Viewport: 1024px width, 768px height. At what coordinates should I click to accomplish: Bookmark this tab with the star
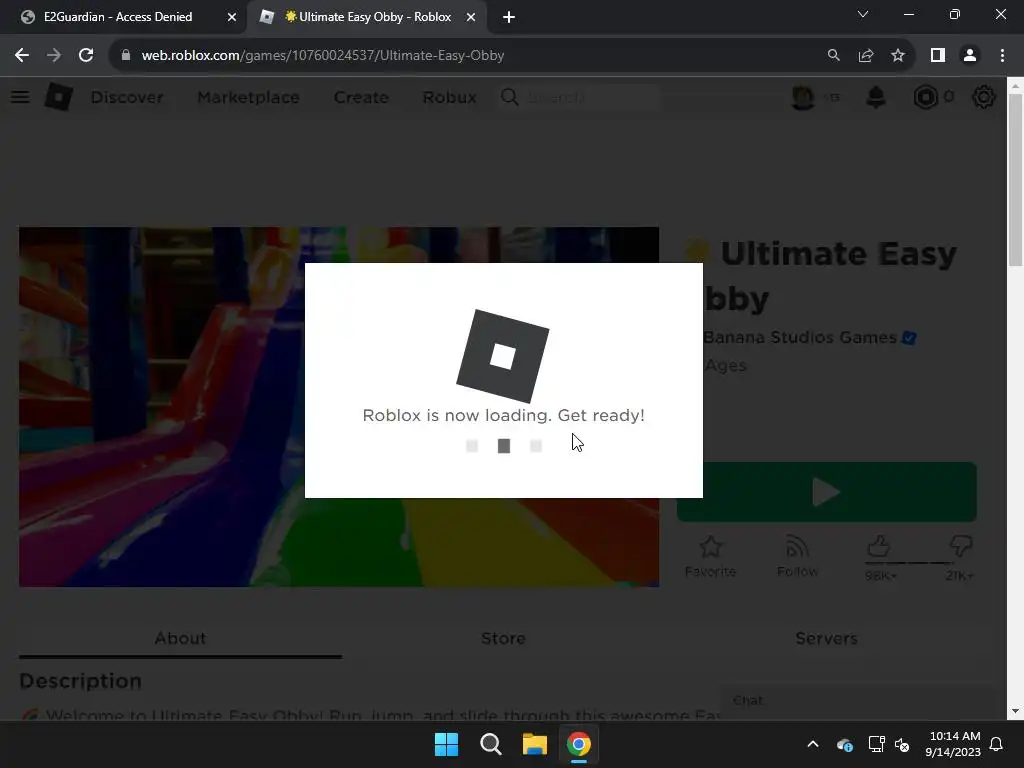click(x=898, y=56)
